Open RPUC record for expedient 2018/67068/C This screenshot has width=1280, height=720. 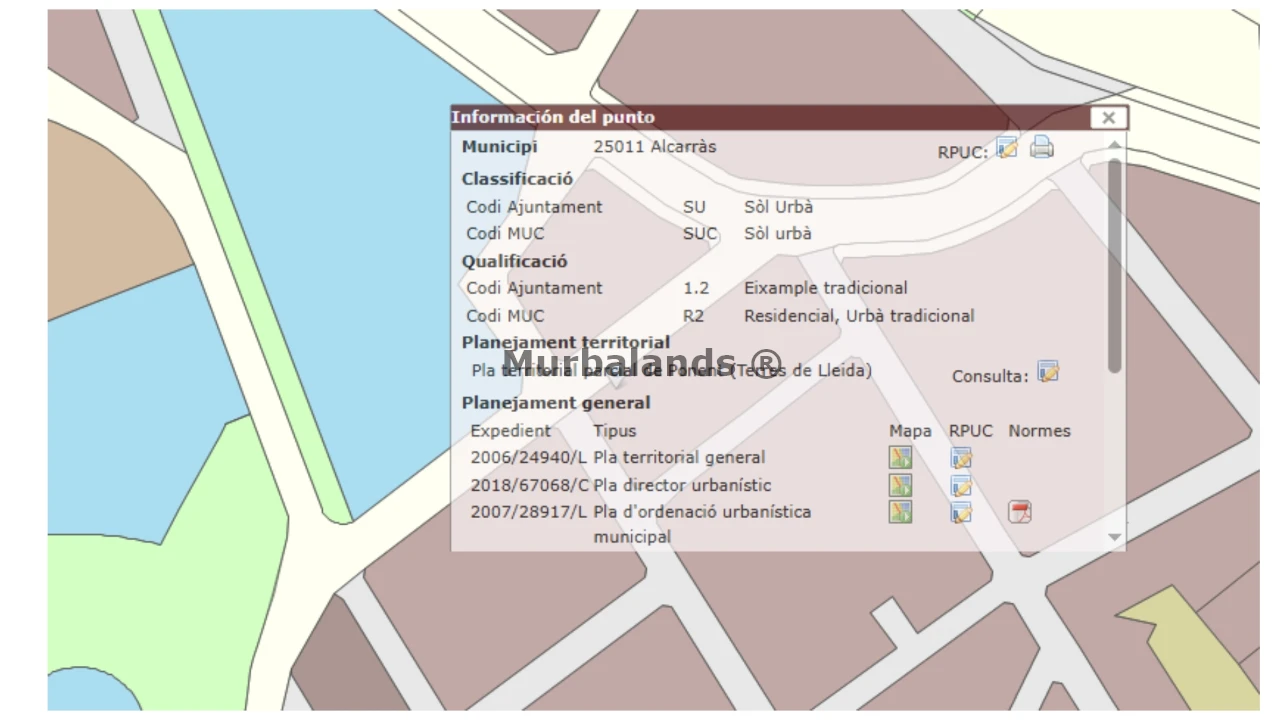[x=962, y=486]
